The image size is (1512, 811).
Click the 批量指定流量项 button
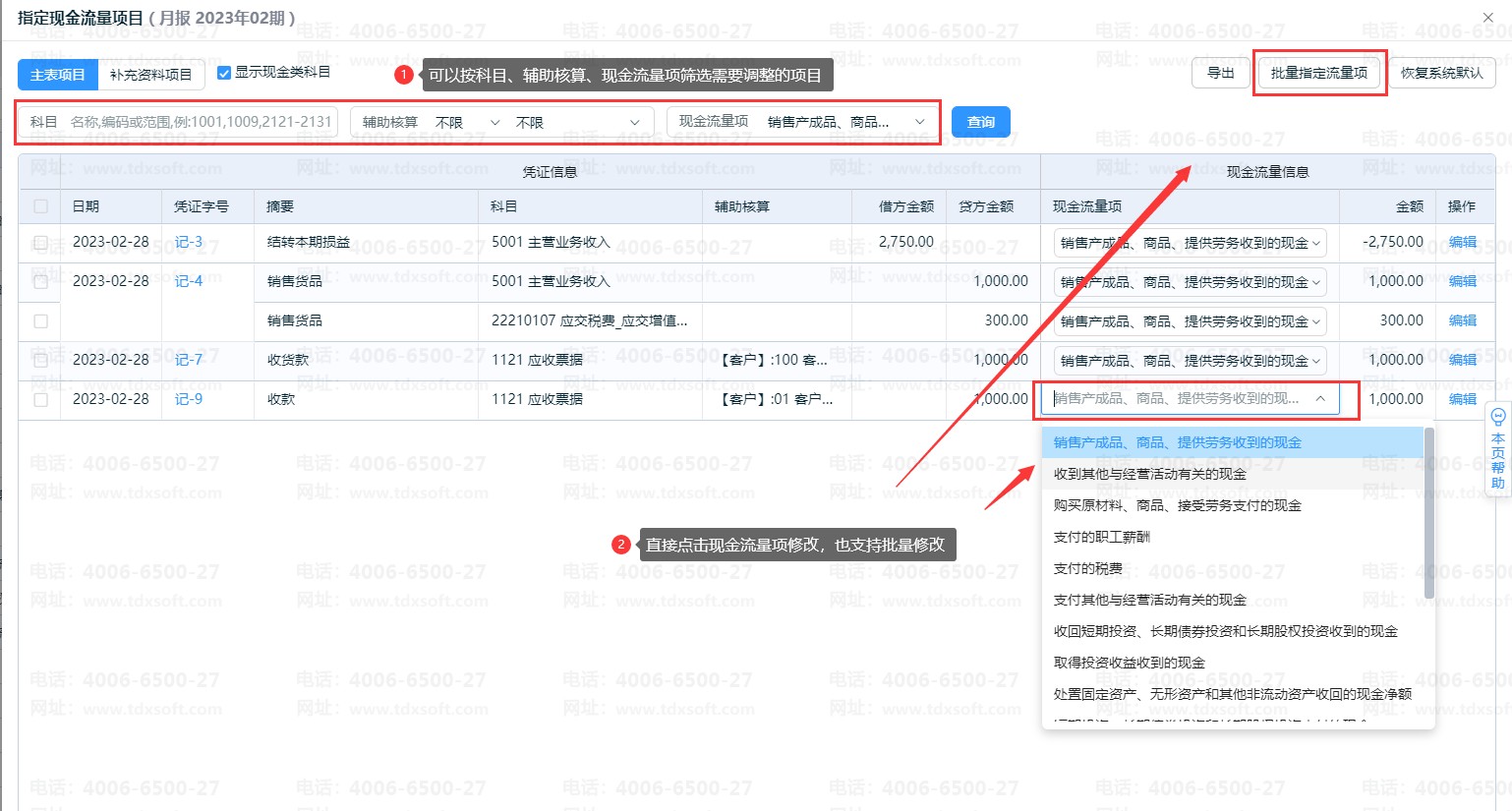1318,73
